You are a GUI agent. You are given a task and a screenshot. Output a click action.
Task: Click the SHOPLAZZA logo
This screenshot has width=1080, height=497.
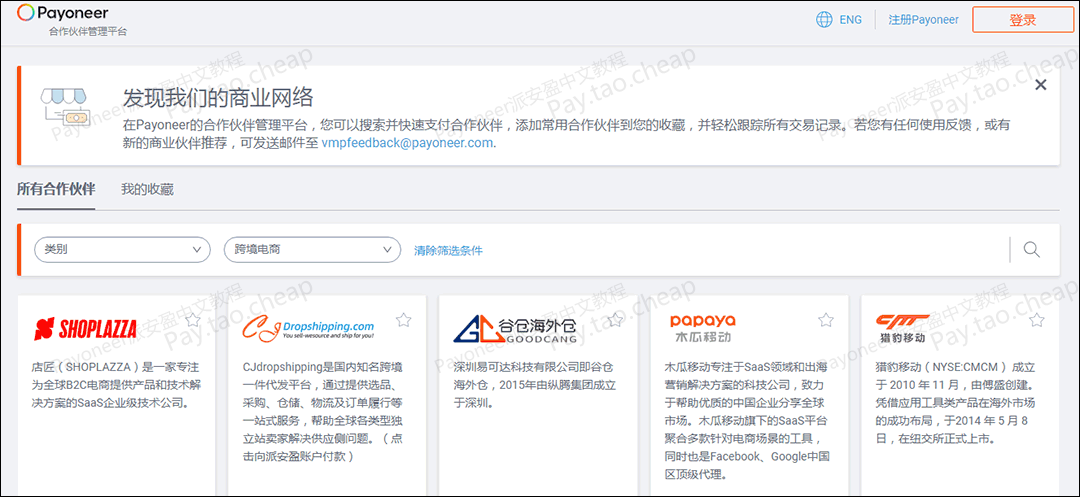[x=85, y=329]
